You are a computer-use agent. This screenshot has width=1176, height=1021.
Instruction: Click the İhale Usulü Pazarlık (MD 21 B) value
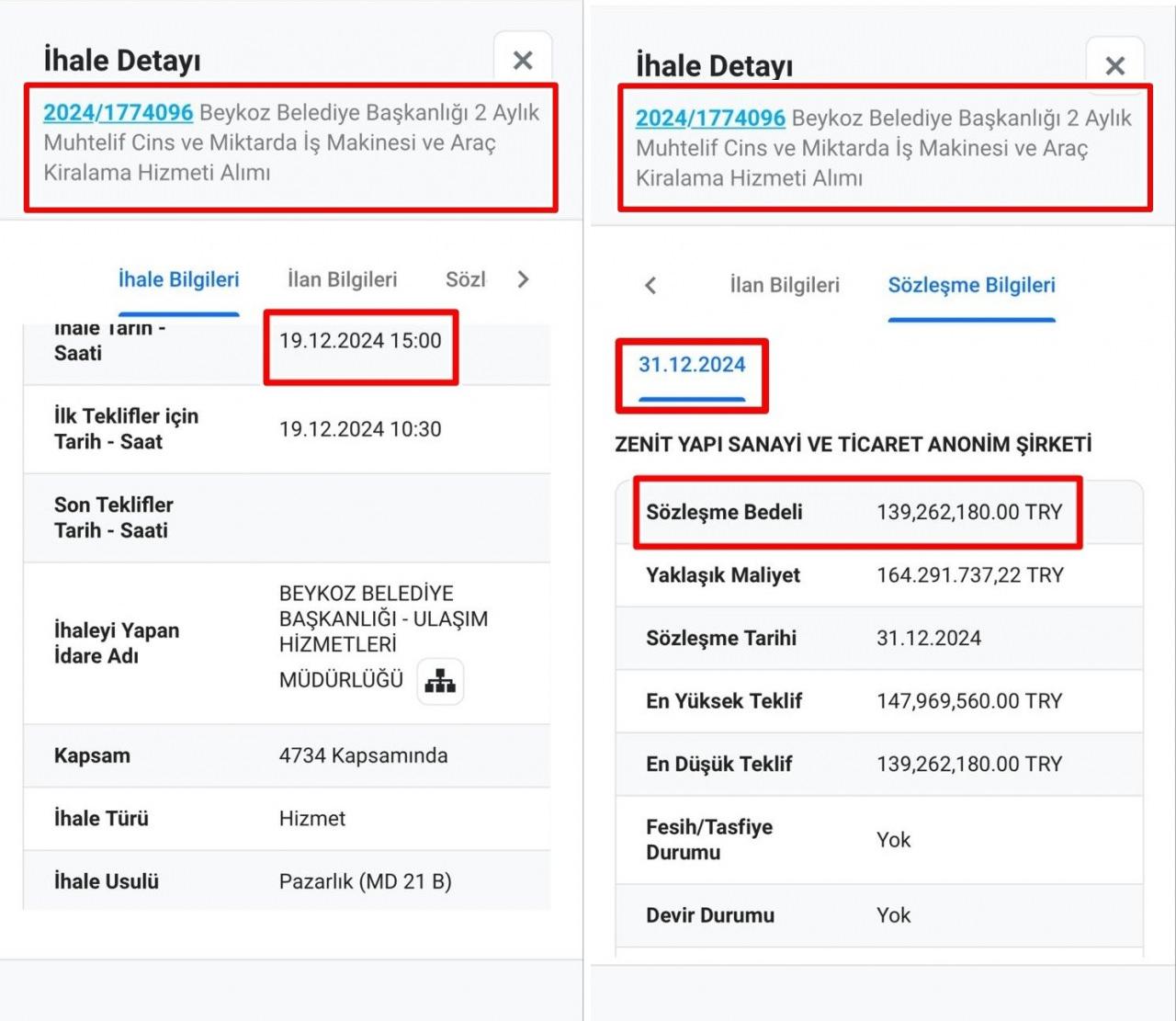[x=365, y=881]
